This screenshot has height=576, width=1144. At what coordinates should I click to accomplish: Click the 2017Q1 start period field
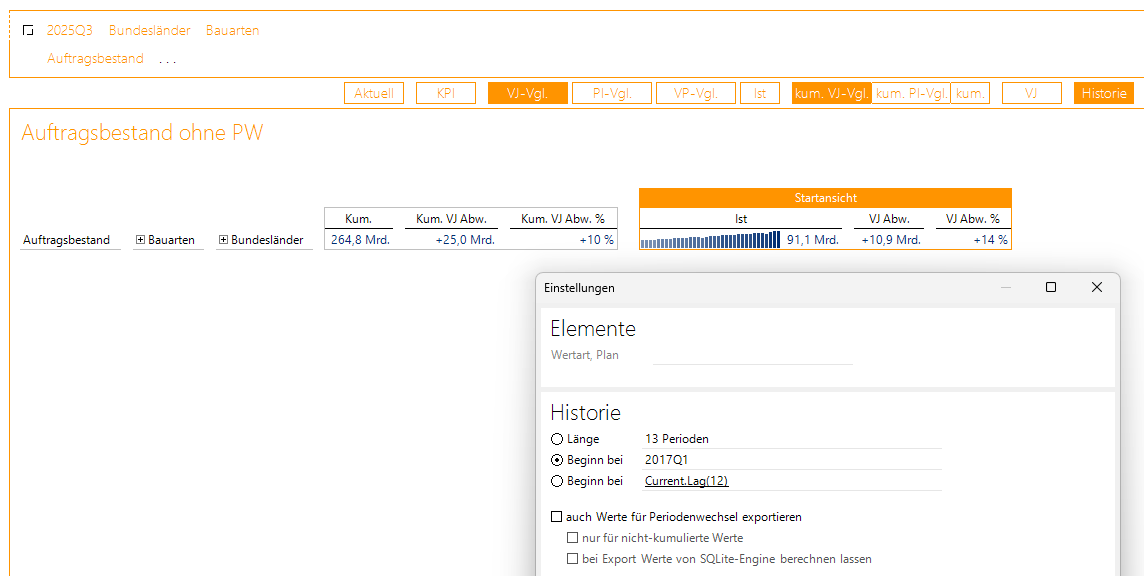tap(790, 460)
